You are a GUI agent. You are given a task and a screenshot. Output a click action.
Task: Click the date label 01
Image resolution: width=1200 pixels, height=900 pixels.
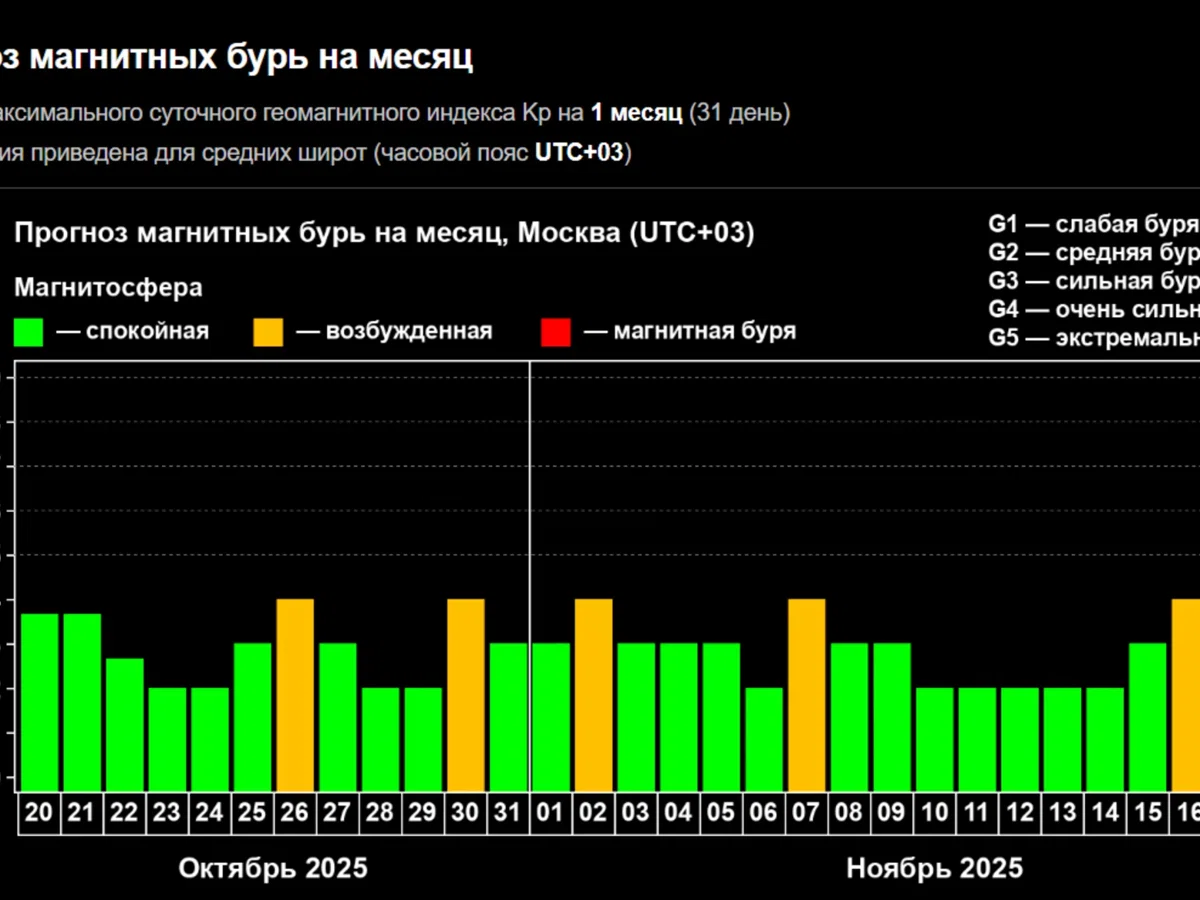(x=551, y=813)
